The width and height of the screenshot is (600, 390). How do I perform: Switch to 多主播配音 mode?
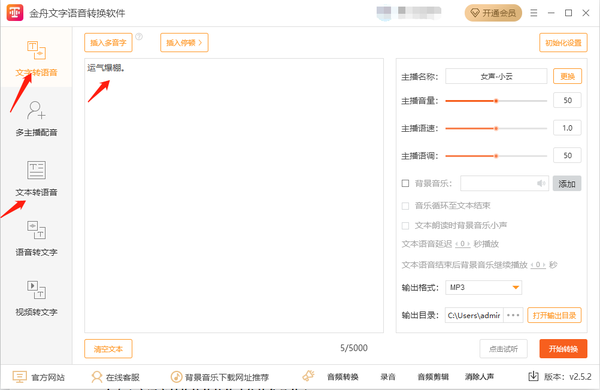(x=36, y=118)
